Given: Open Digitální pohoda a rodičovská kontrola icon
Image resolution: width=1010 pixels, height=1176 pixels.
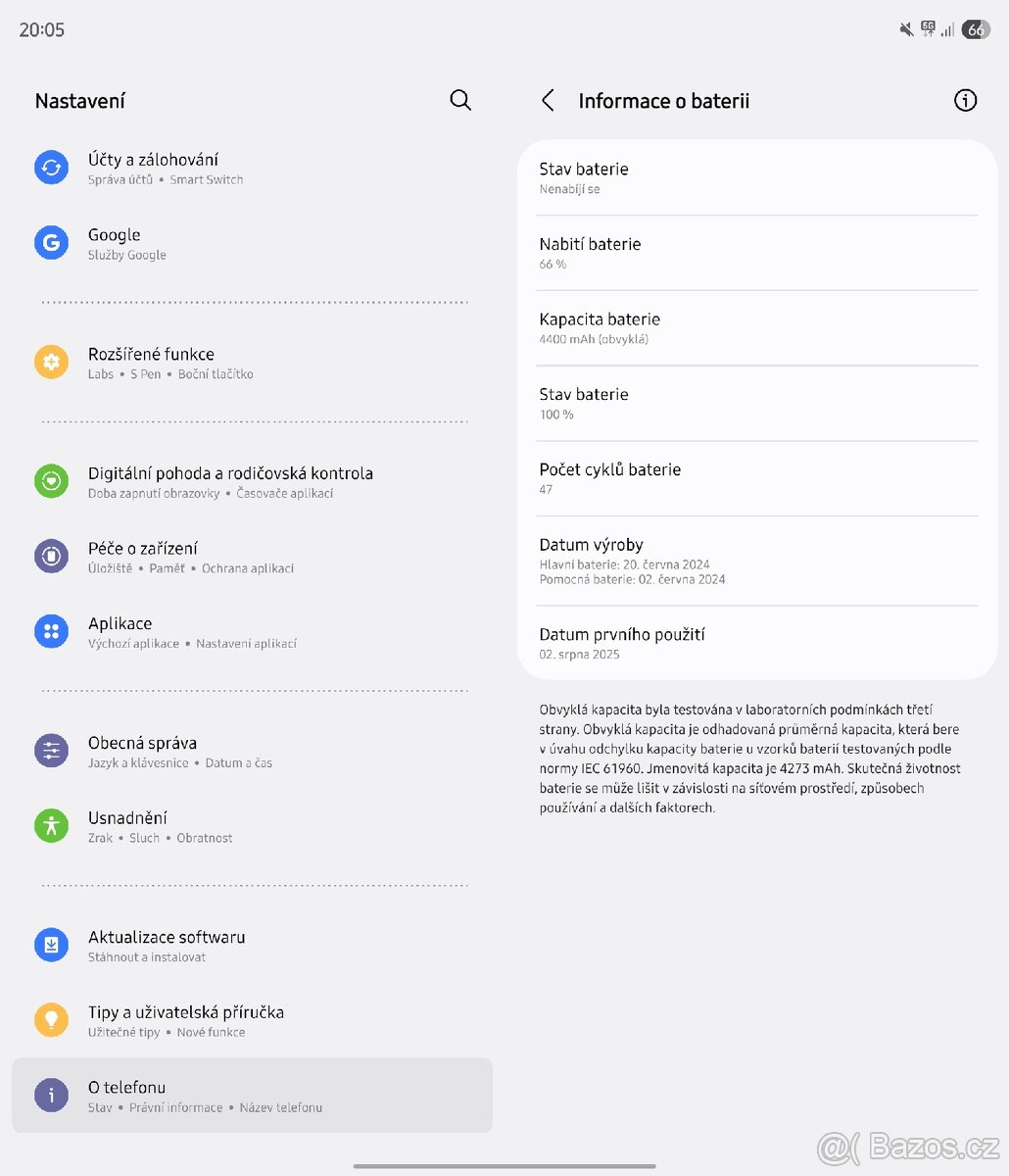Looking at the screenshot, I should (x=51, y=481).
